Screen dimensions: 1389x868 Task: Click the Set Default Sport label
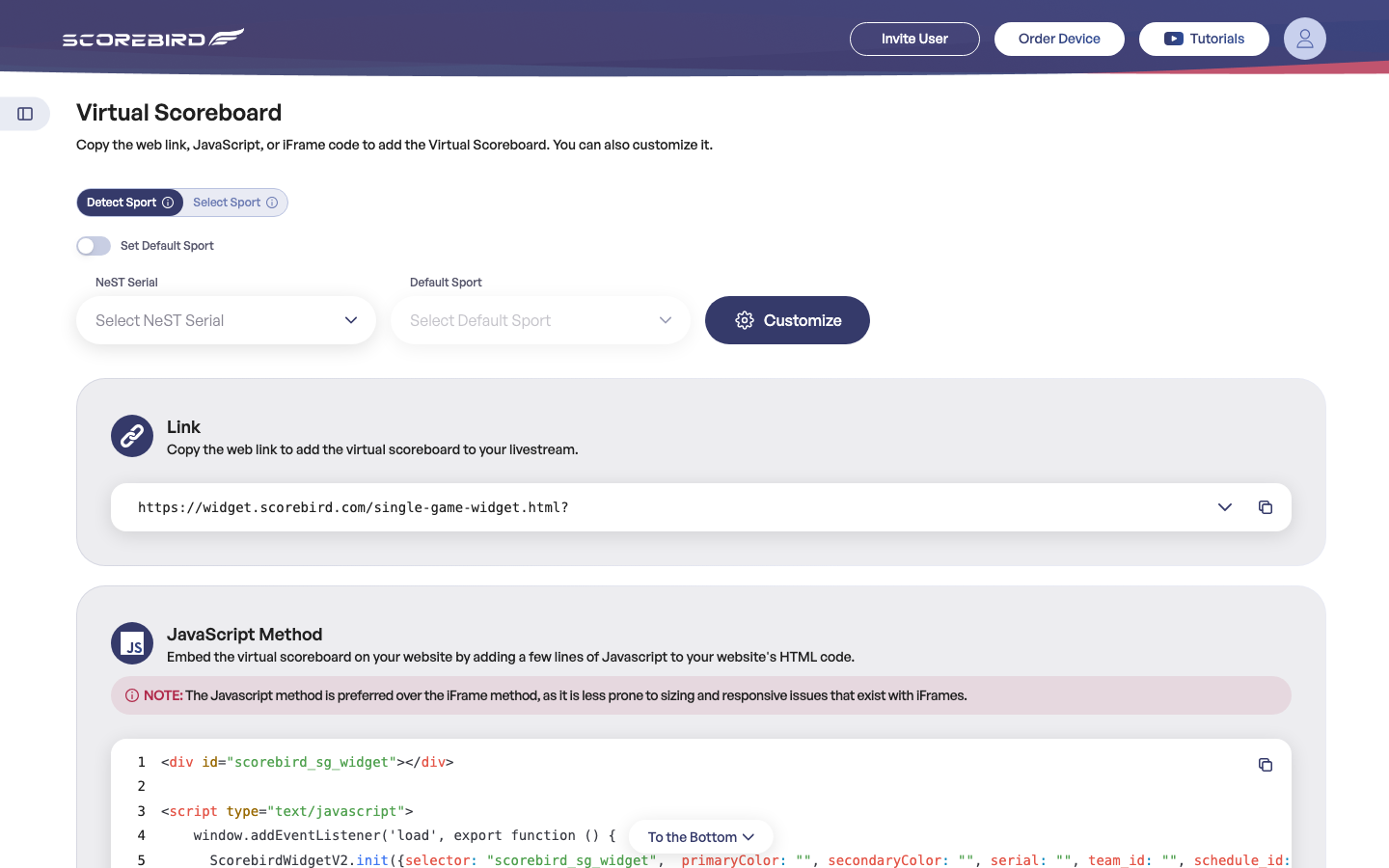167,246
